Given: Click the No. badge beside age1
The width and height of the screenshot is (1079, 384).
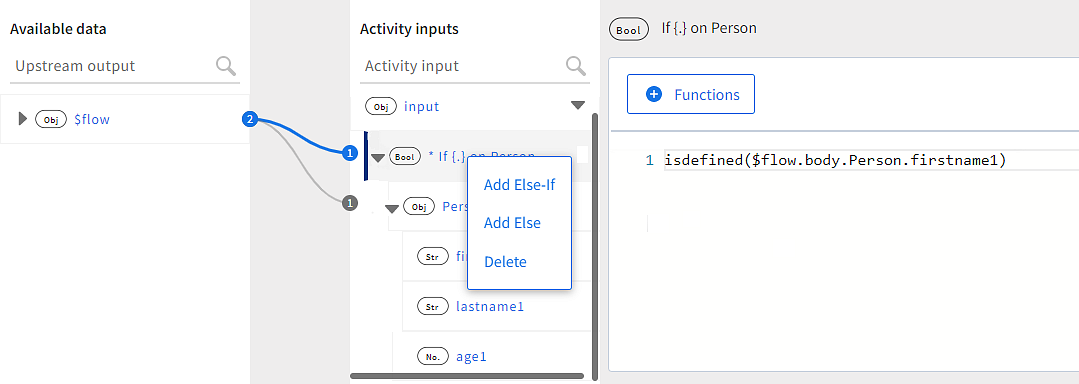Looking at the screenshot, I should 432,356.
